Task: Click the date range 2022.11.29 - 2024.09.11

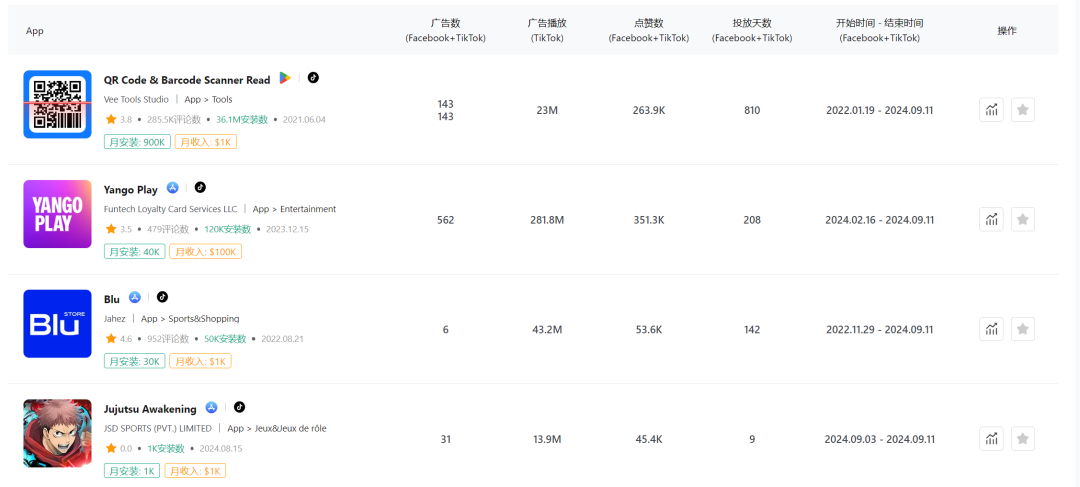Action: pyautogui.click(x=880, y=329)
